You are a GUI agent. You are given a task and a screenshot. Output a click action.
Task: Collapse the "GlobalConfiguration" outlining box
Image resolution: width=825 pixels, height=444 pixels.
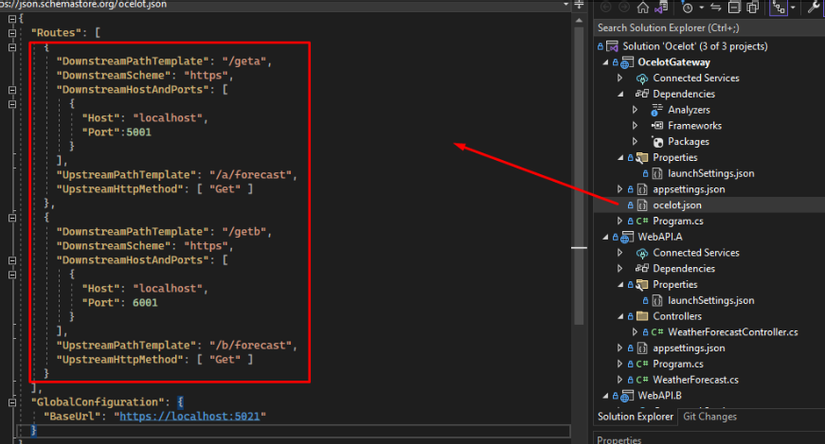point(12,402)
